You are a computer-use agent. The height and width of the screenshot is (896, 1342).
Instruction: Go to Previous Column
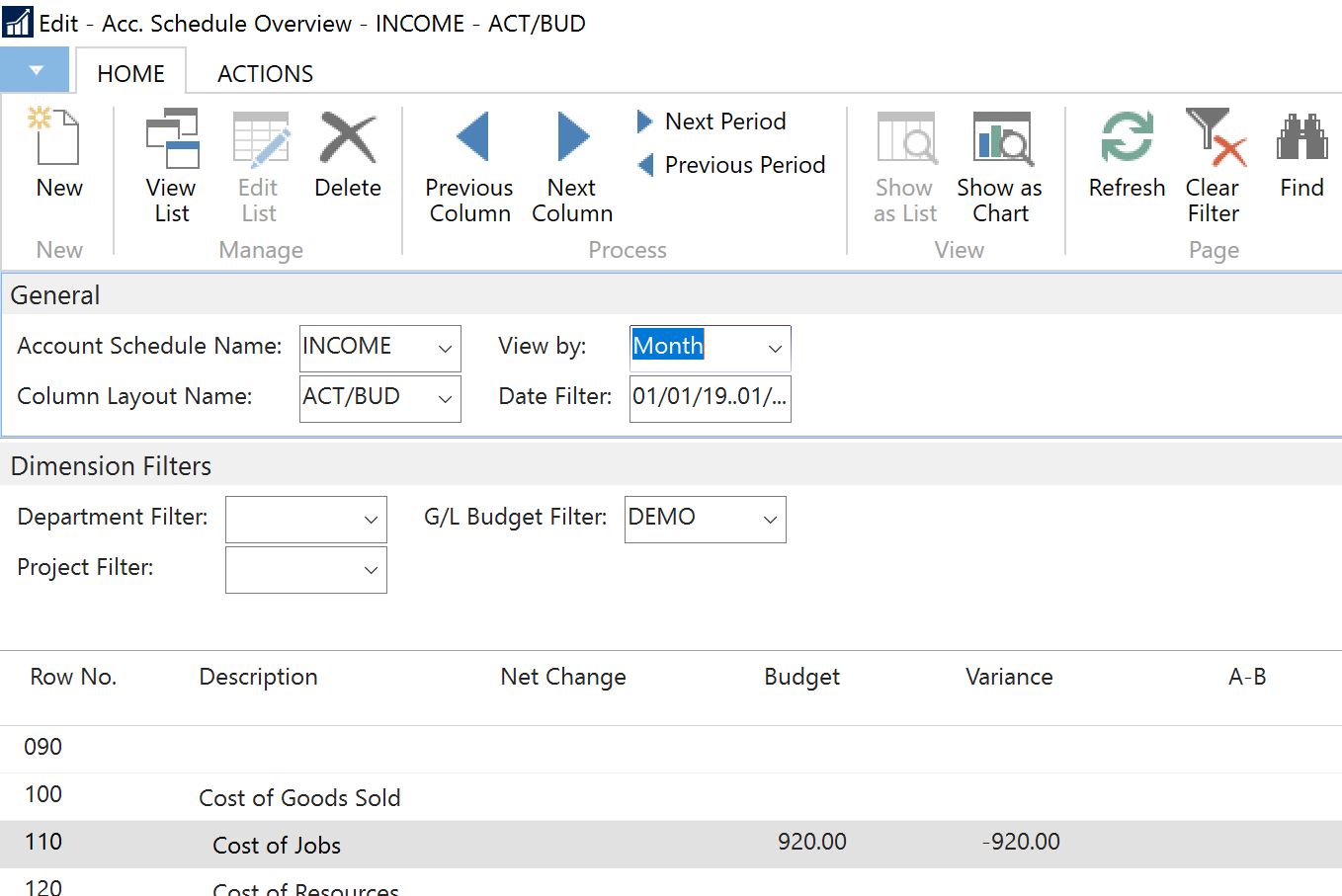(x=469, y=164)
